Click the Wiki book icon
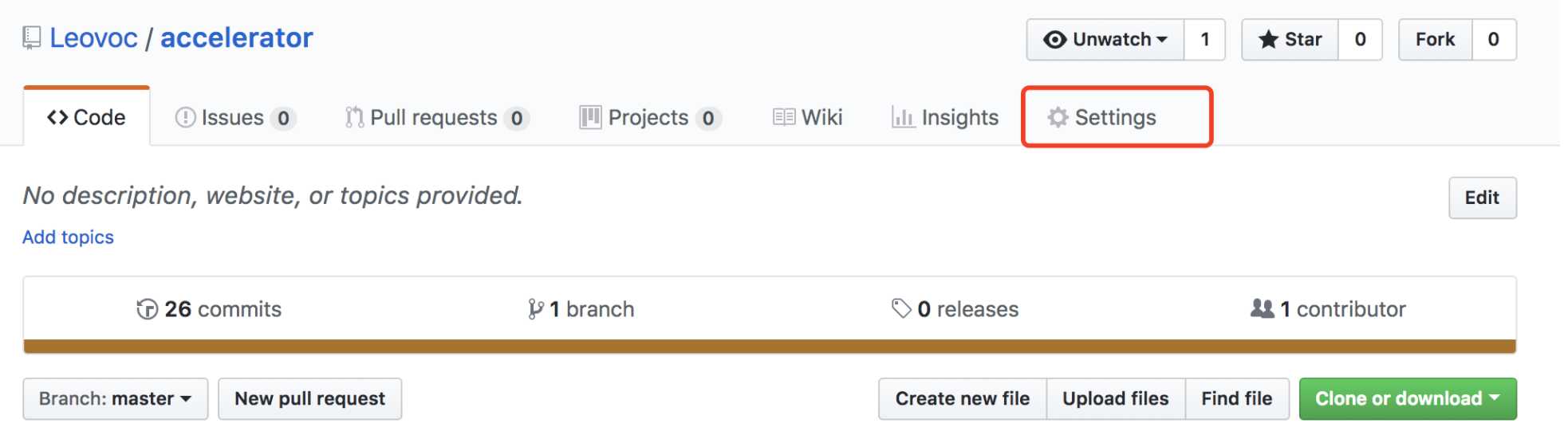The height and width of the screenshot is (435, 1568). 784,117
